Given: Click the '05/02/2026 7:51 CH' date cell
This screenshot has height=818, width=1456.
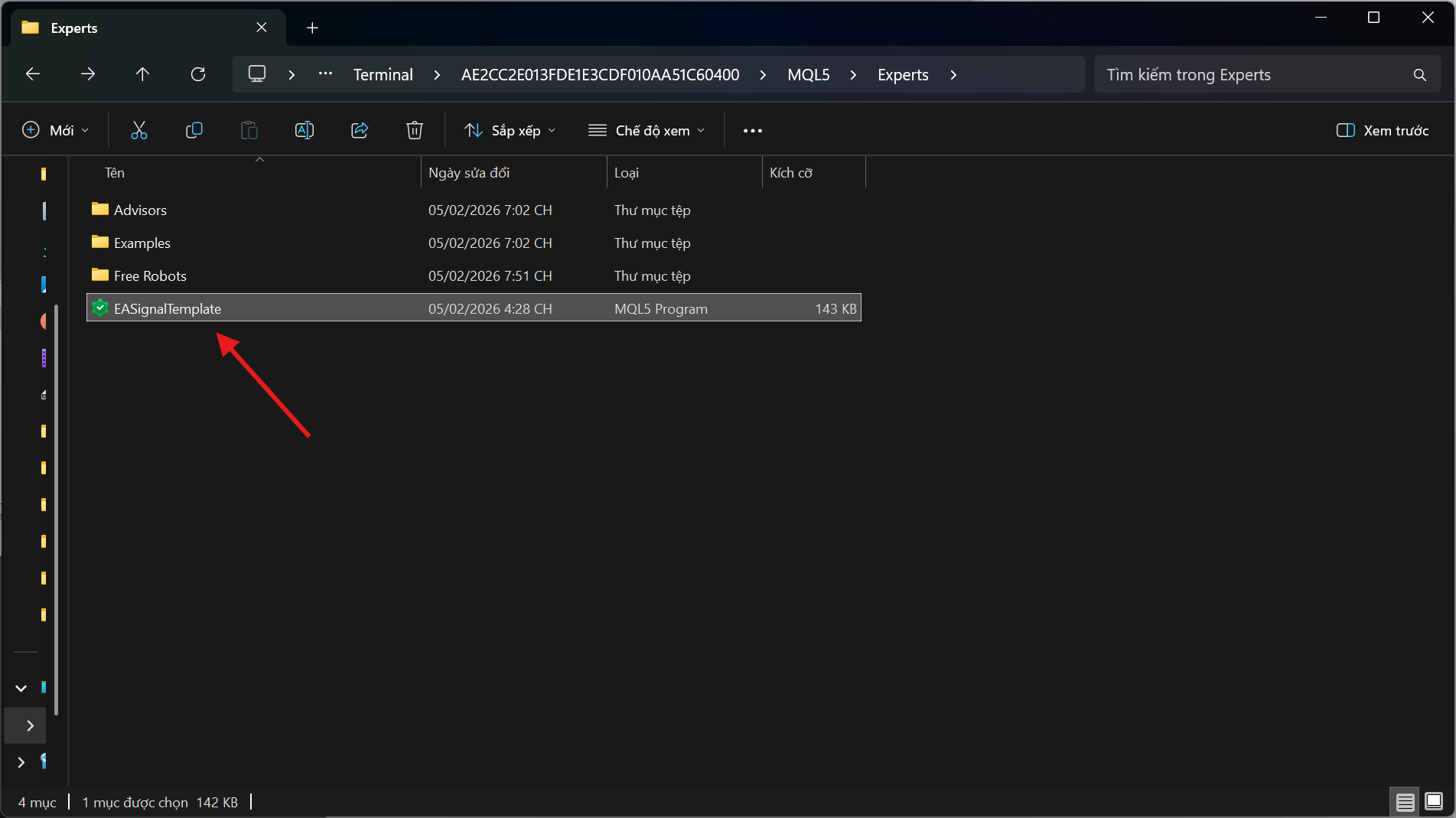Looking at the screenshot, I should [x=490, y=275].
